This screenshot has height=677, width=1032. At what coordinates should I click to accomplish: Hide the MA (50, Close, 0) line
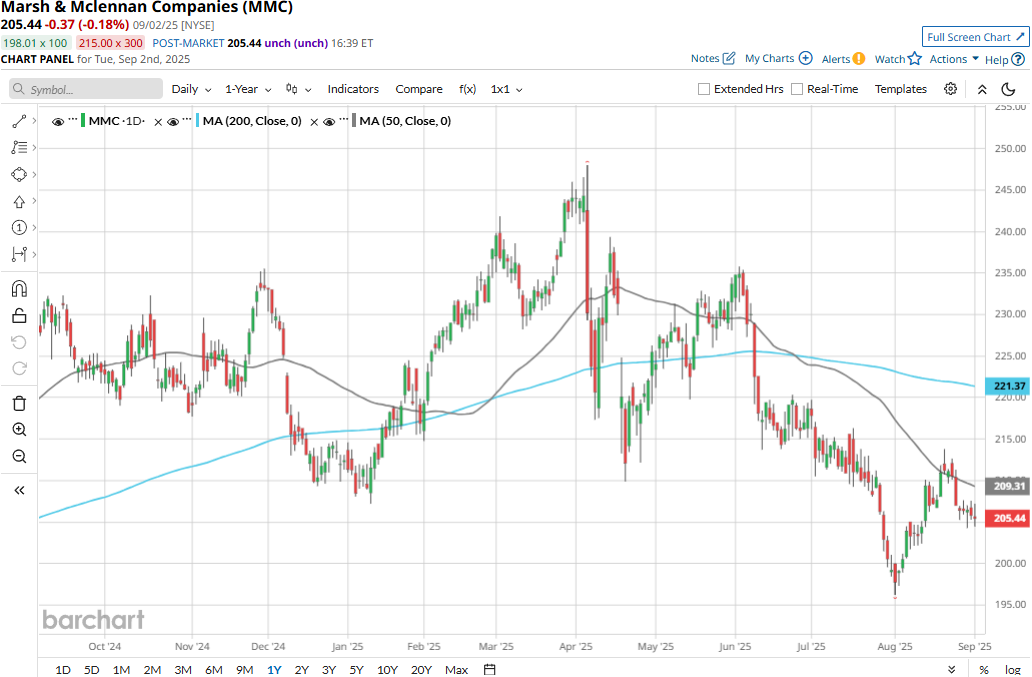coord(329,122)
